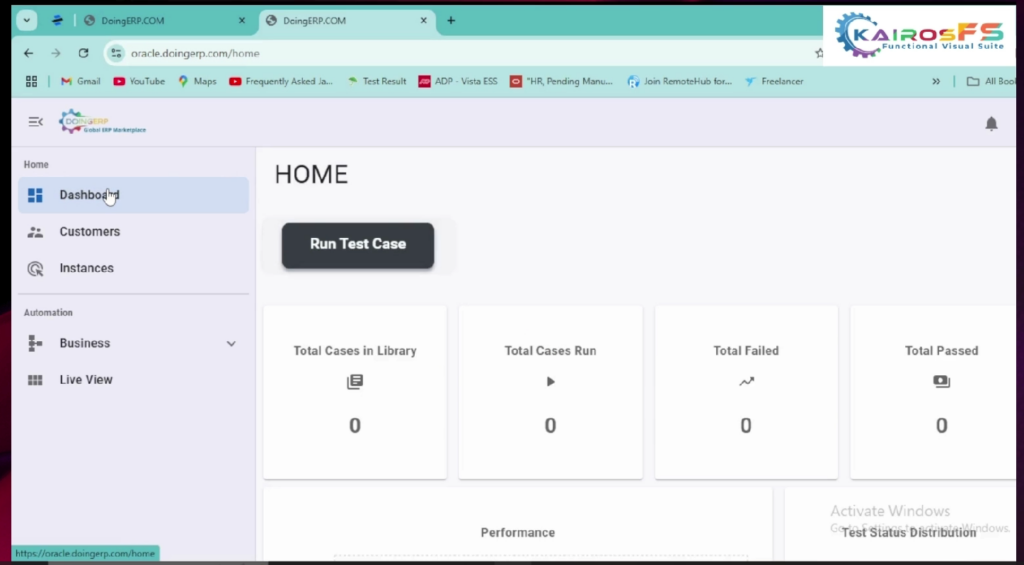Open the YouTube bookmark
Image resolution: width=1024 pixels, height=565 pixels.
[139, 82]
